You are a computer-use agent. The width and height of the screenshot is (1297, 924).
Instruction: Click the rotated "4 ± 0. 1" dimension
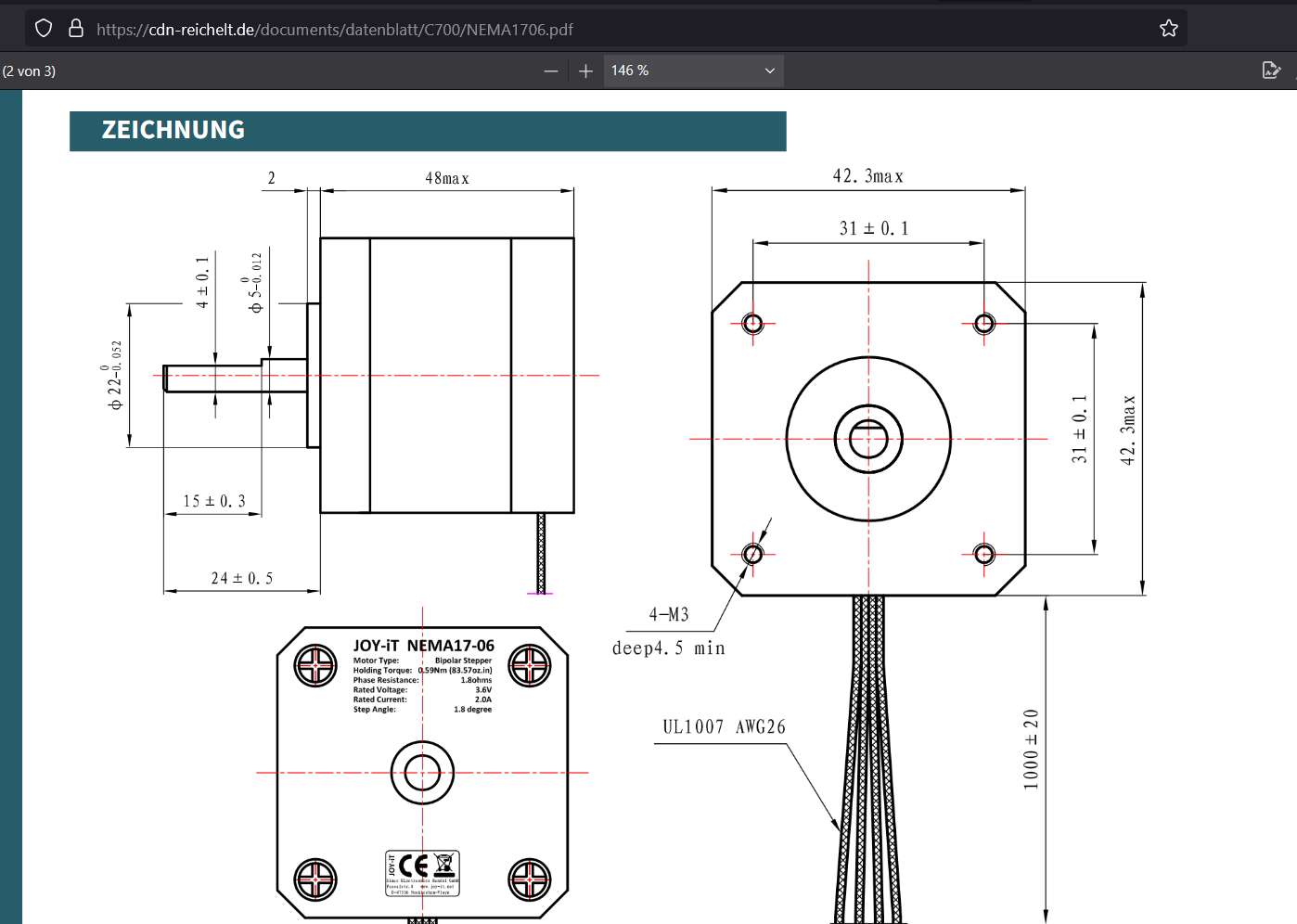click(x=203, y=283)
